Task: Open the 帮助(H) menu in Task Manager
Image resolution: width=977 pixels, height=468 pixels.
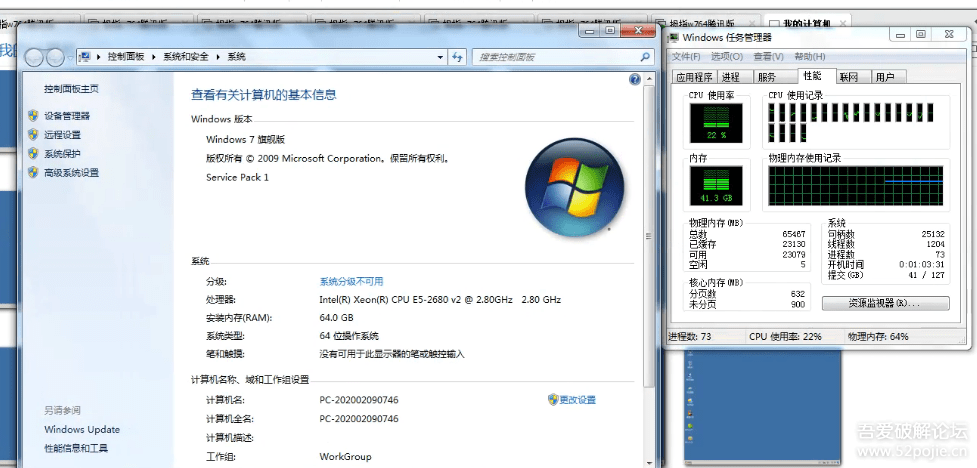Action: coord(810,57)
